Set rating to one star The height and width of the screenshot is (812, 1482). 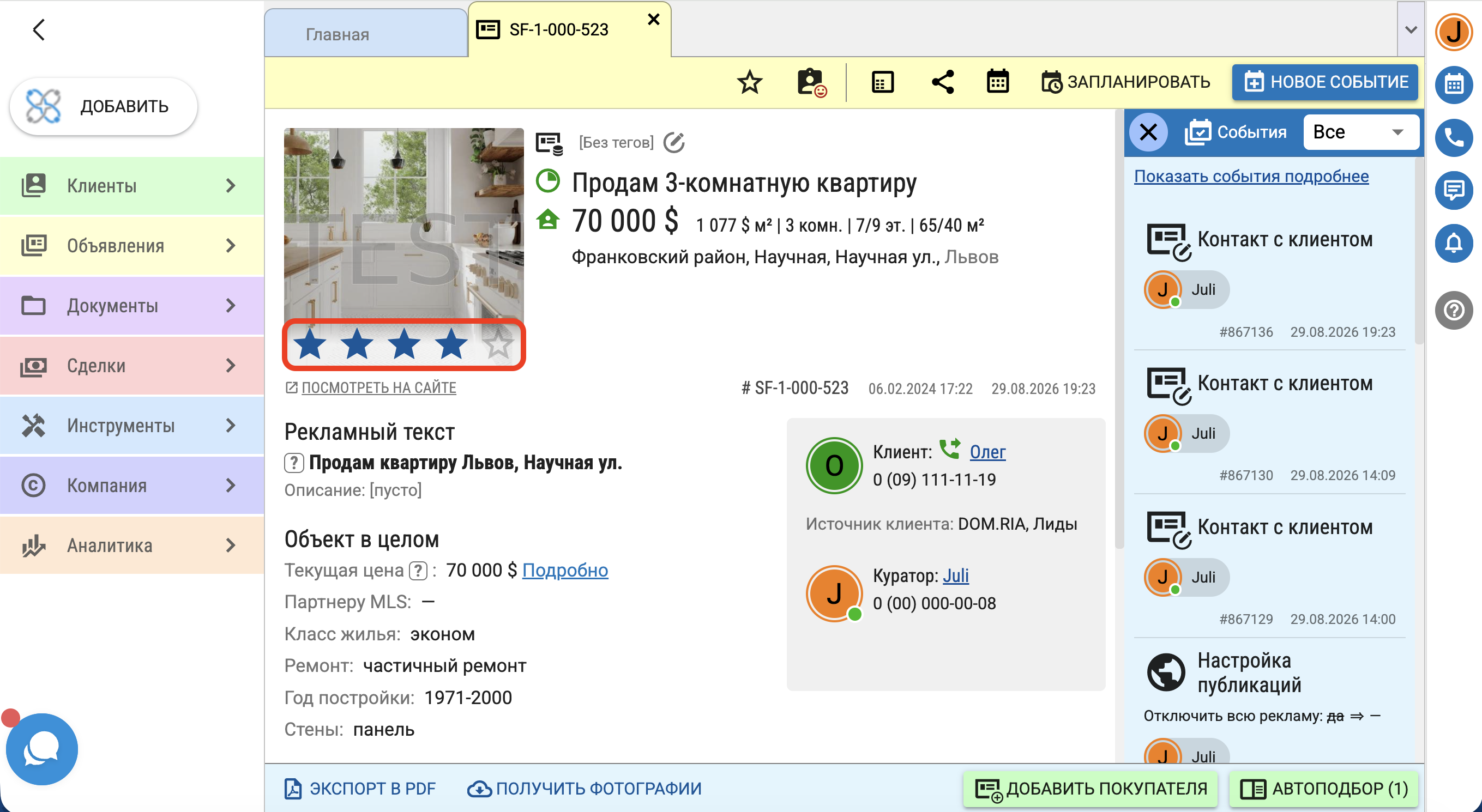[x=310, y=344]
